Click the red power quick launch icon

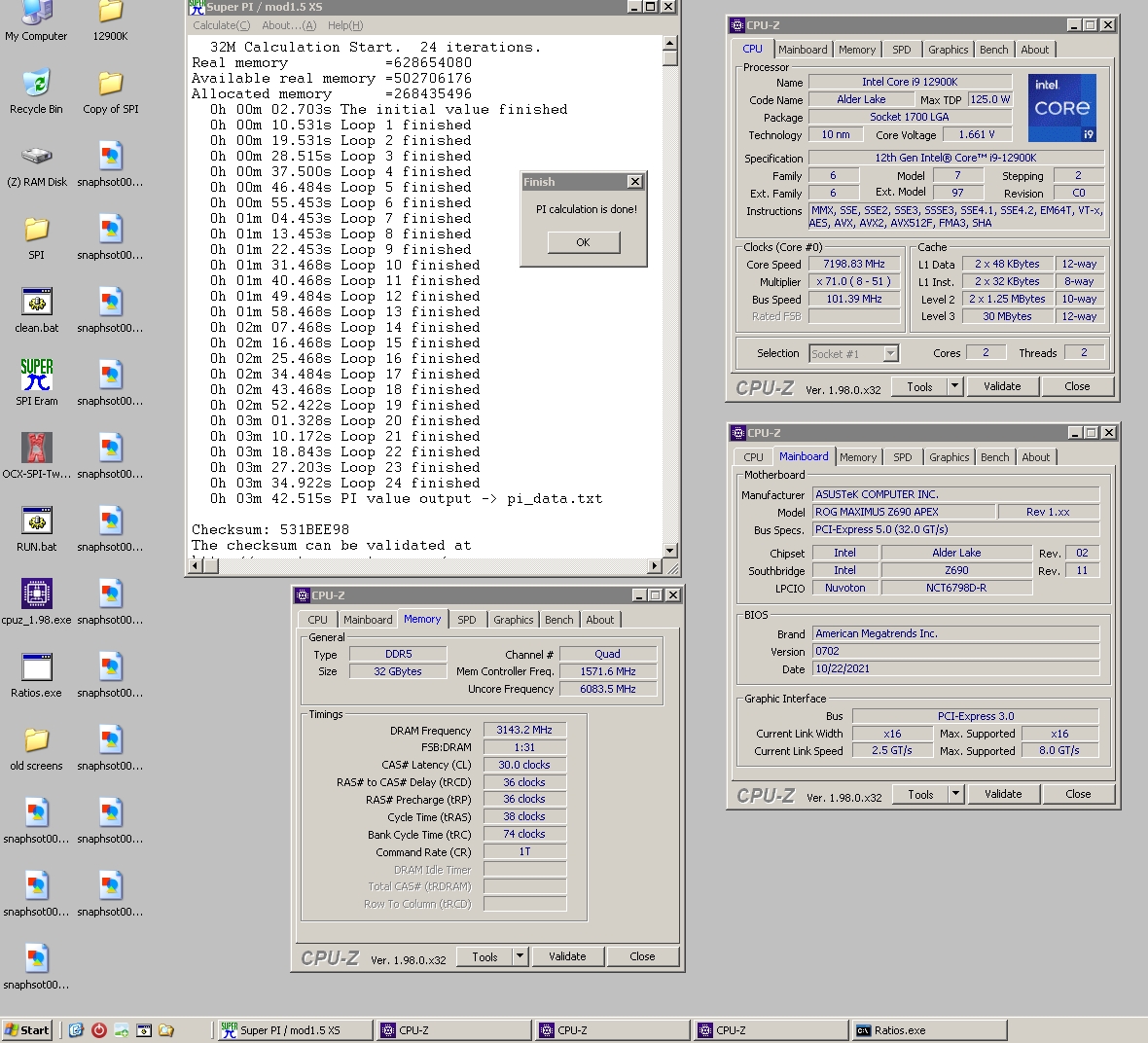tap(99, 1030)
